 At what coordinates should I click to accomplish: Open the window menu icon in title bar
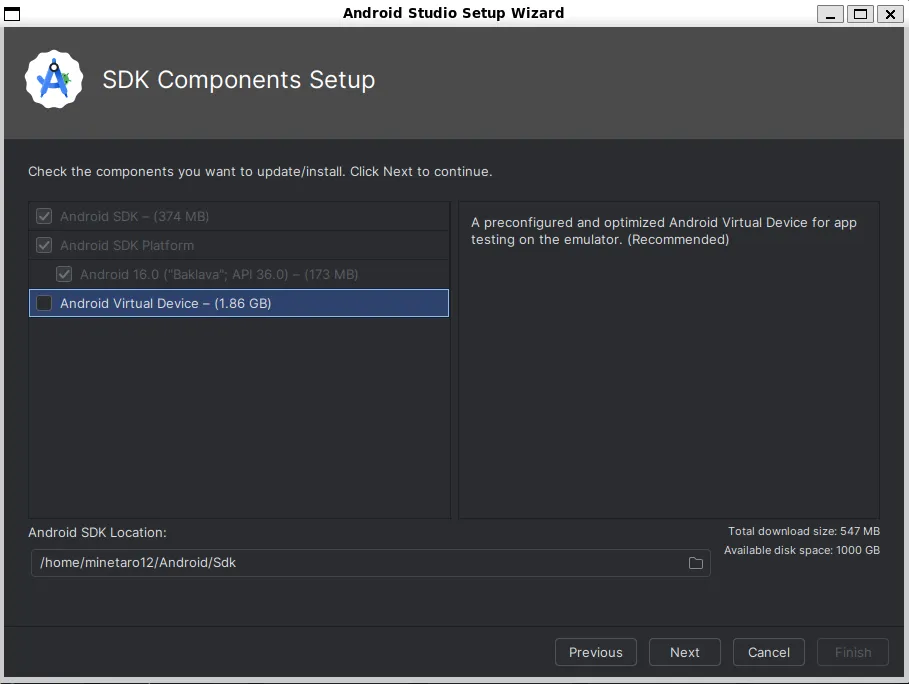coord(12,13)
